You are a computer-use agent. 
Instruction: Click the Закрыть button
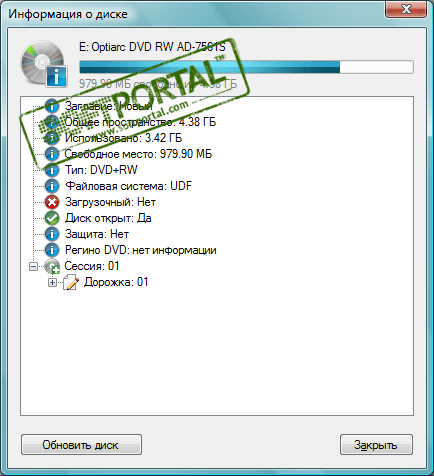tap(376, 445)
